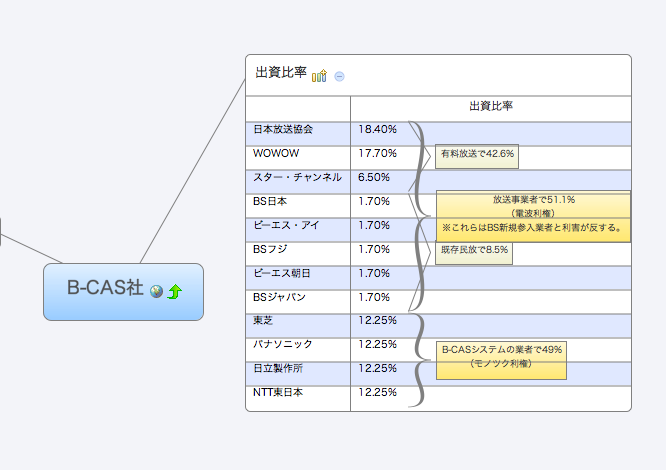Click the chart icon beside 出資比率 title

tap(319, 76)
